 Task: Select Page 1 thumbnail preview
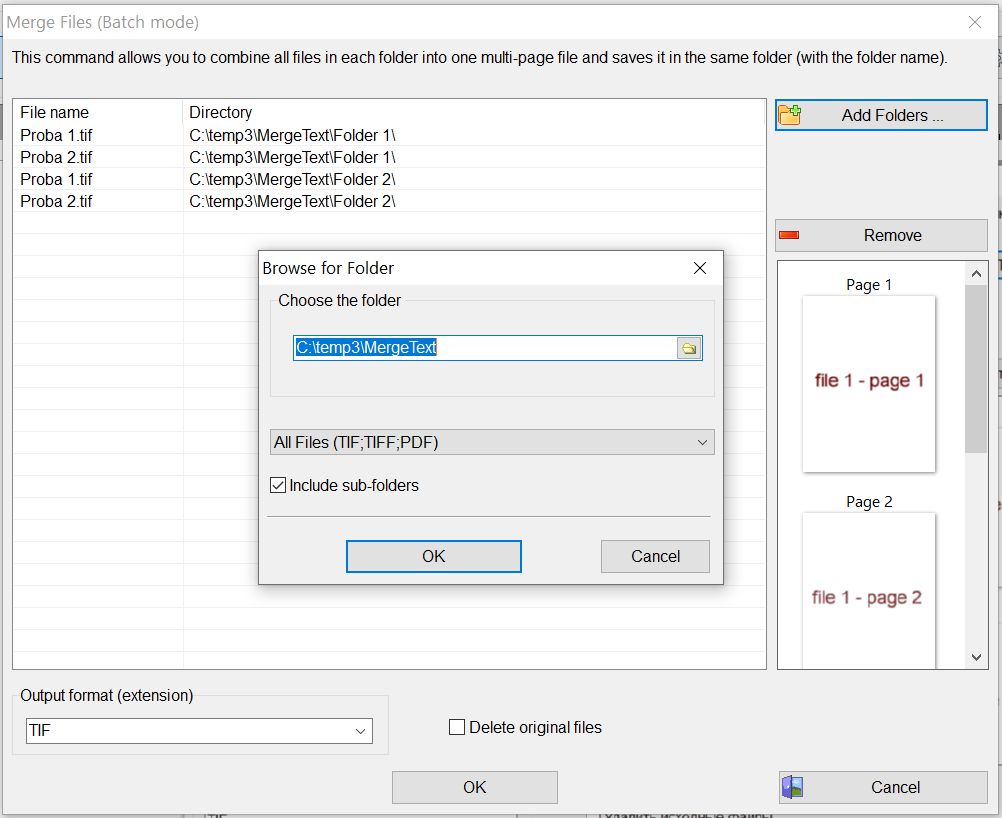click(x=869, y=383)
